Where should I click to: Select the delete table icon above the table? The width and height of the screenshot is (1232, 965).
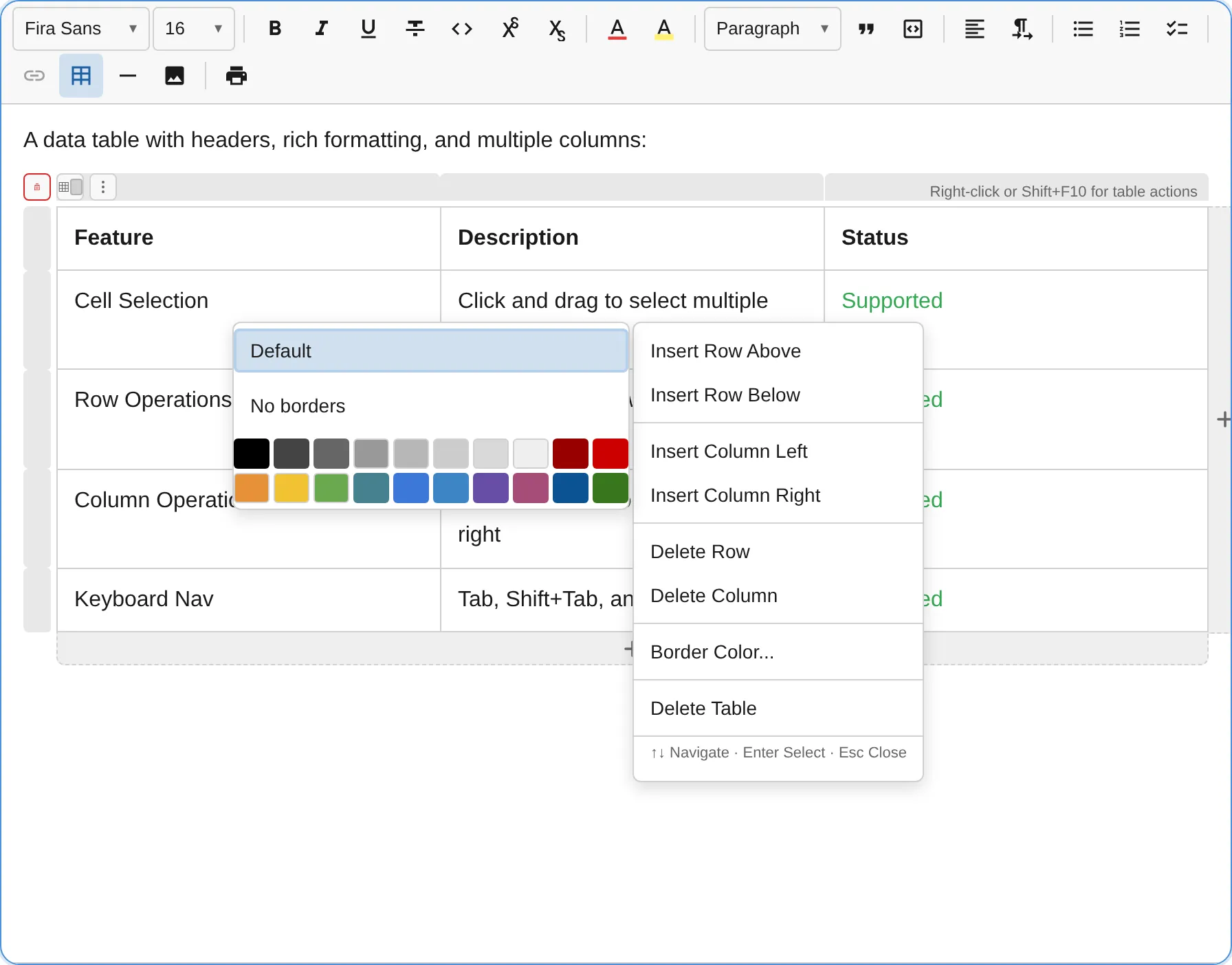(x=36, y=186)
